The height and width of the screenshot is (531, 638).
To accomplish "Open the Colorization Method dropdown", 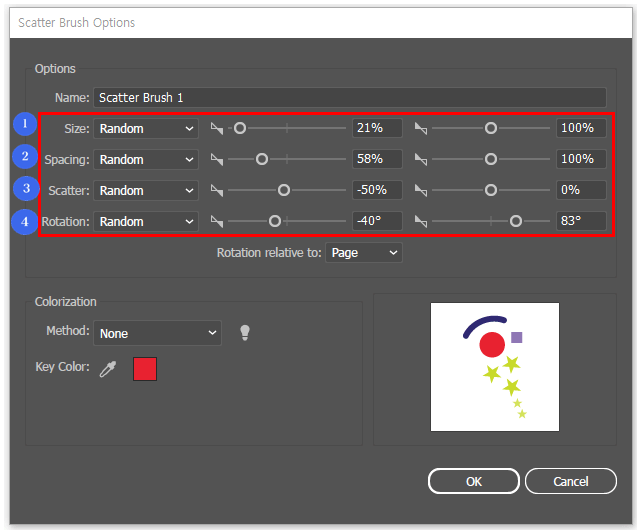I will click(157, 333).
